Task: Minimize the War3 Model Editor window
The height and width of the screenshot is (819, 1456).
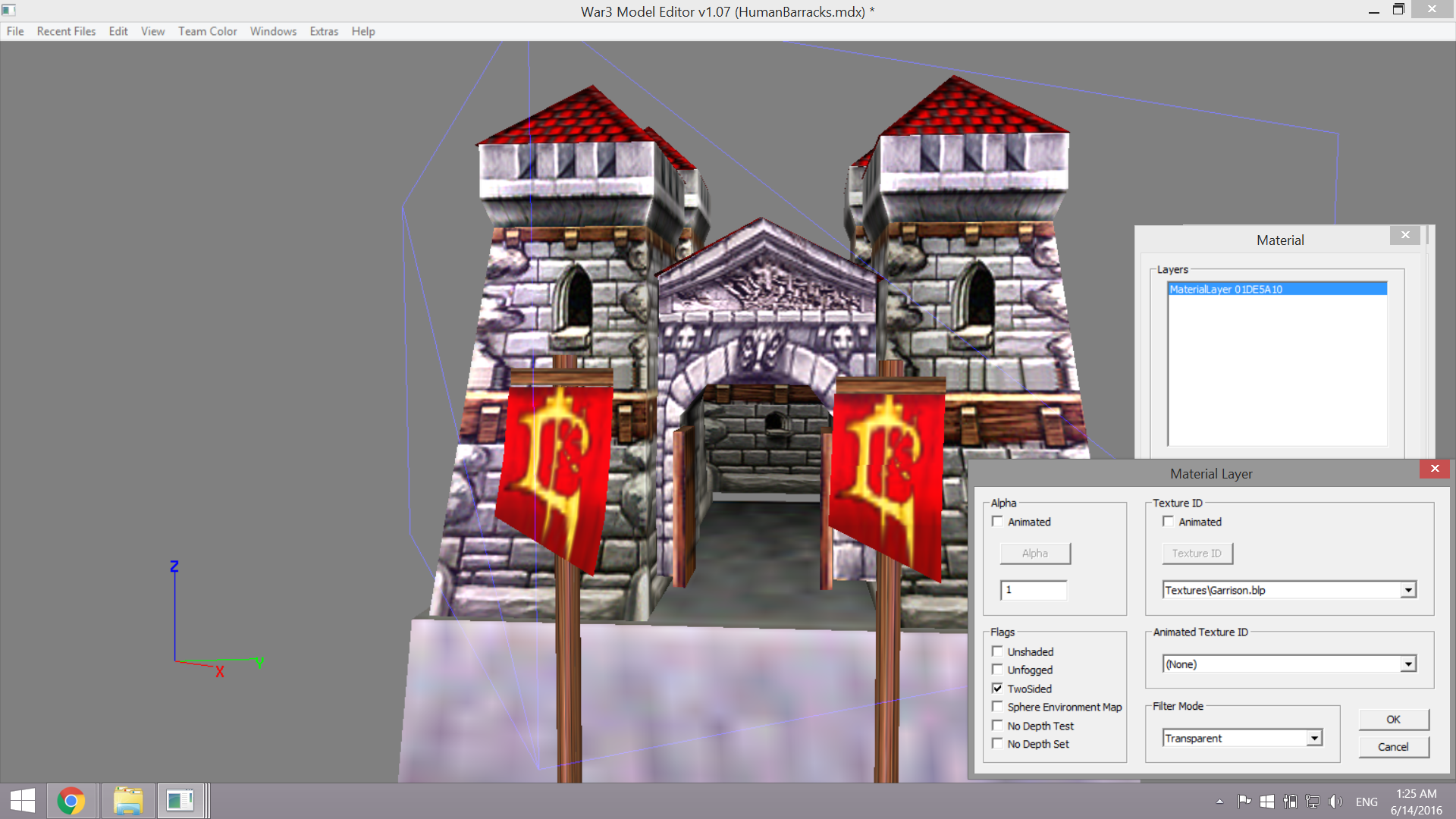Action: click(1373, 11)
